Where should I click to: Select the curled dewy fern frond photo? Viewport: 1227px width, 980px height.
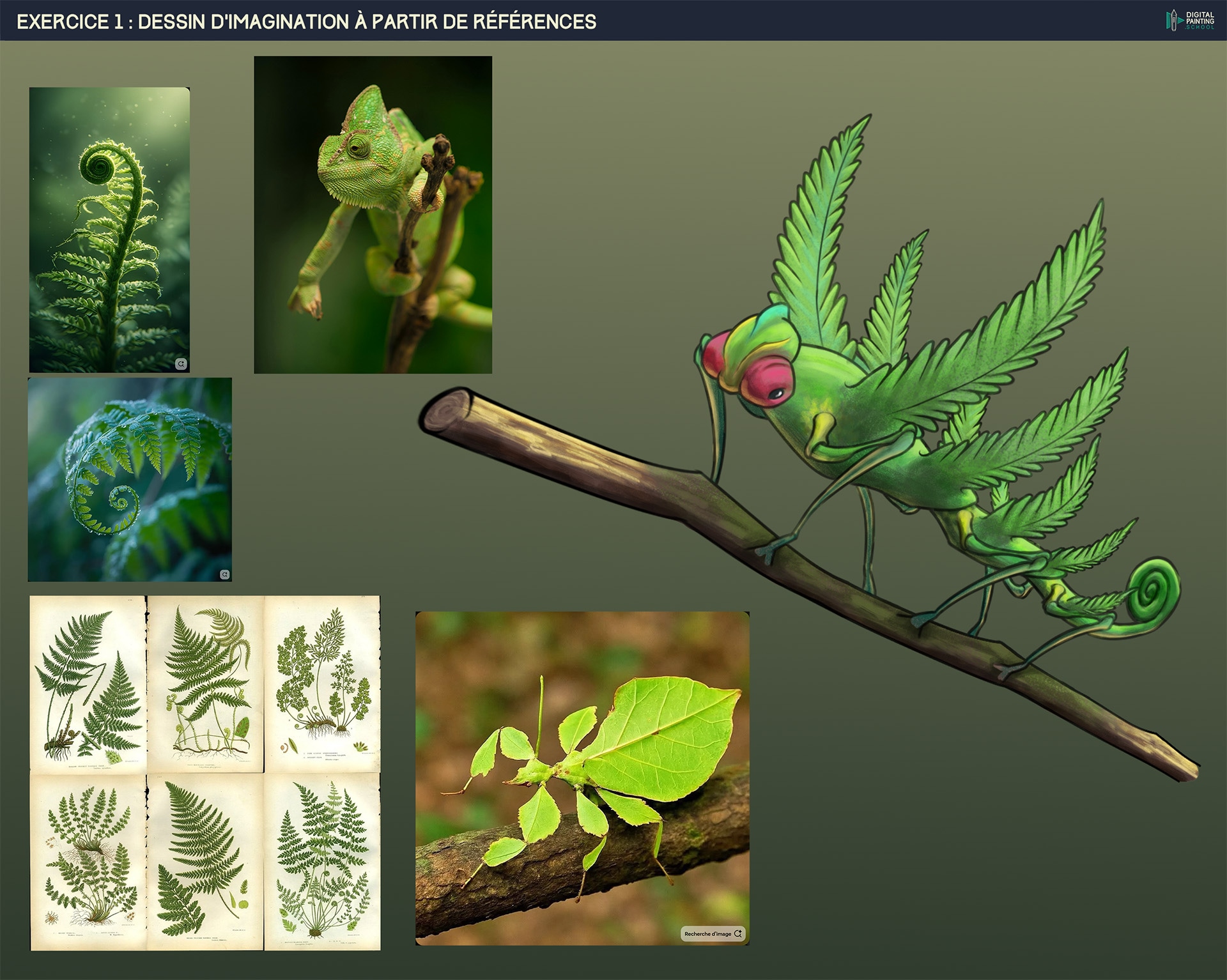[130, 480]
